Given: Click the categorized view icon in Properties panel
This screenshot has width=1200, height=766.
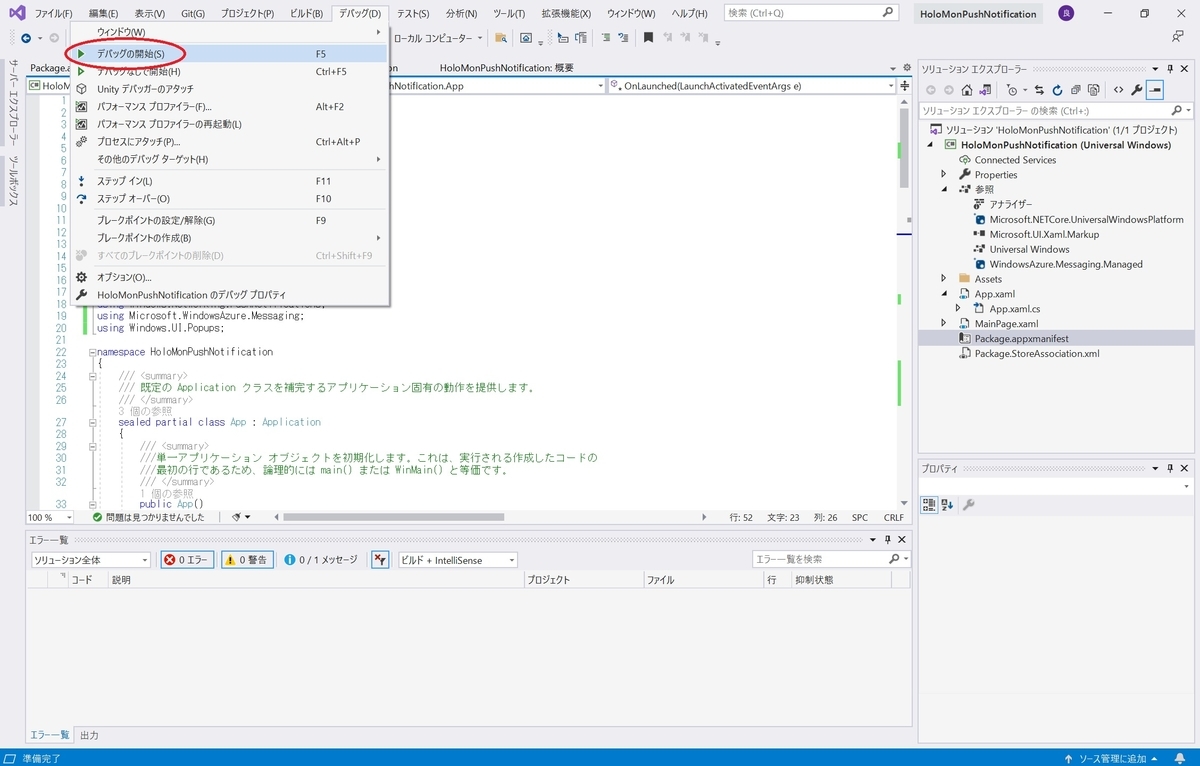Looking at the screenshot, I should (929, 505).
